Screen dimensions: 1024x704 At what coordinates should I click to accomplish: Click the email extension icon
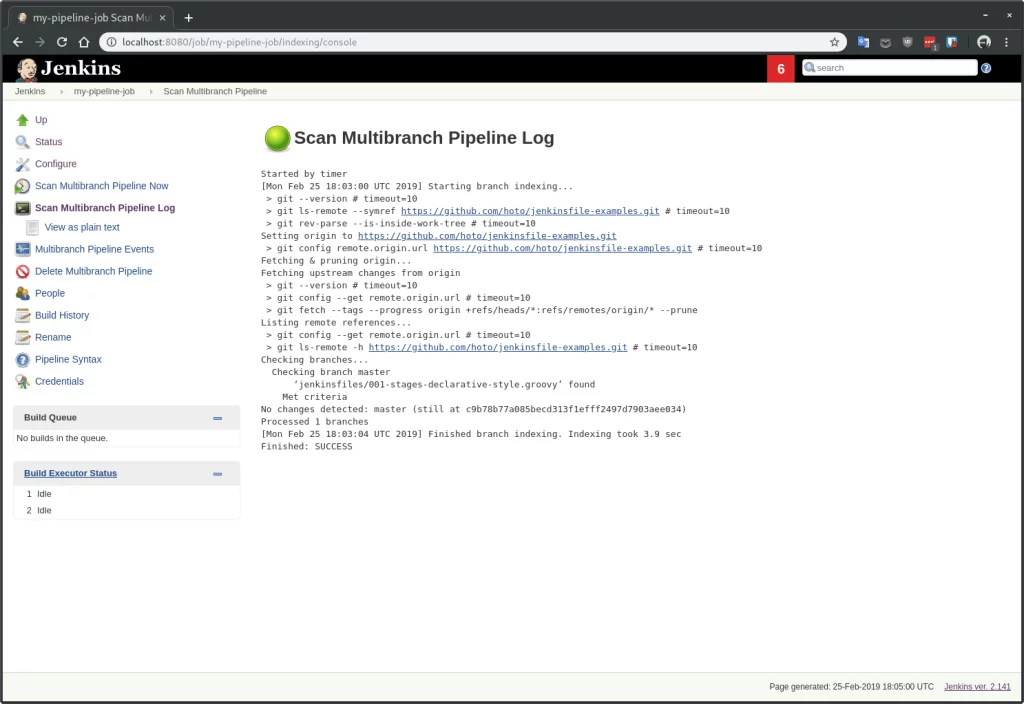pos(885,42)
